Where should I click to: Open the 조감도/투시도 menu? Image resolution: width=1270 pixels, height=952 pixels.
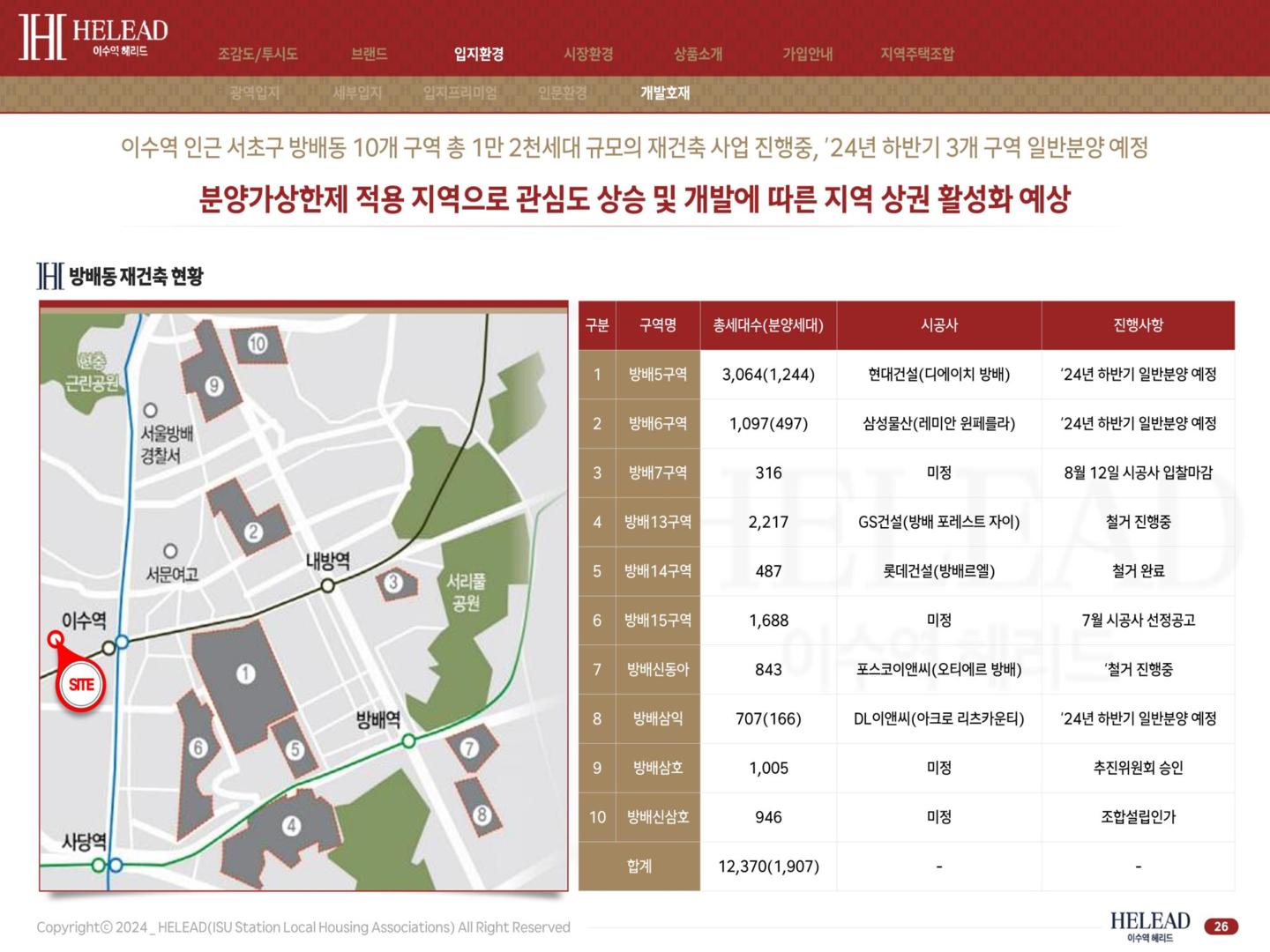click(258, 54)
